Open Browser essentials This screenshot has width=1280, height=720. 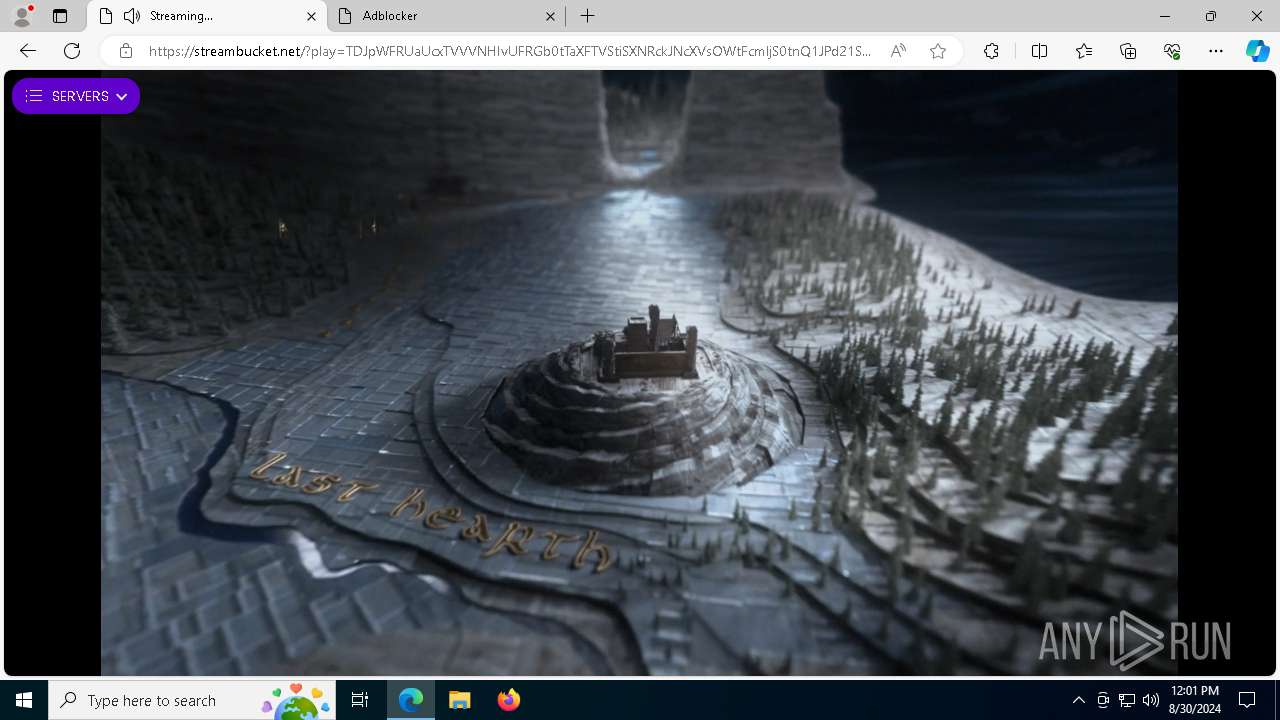1172,51
